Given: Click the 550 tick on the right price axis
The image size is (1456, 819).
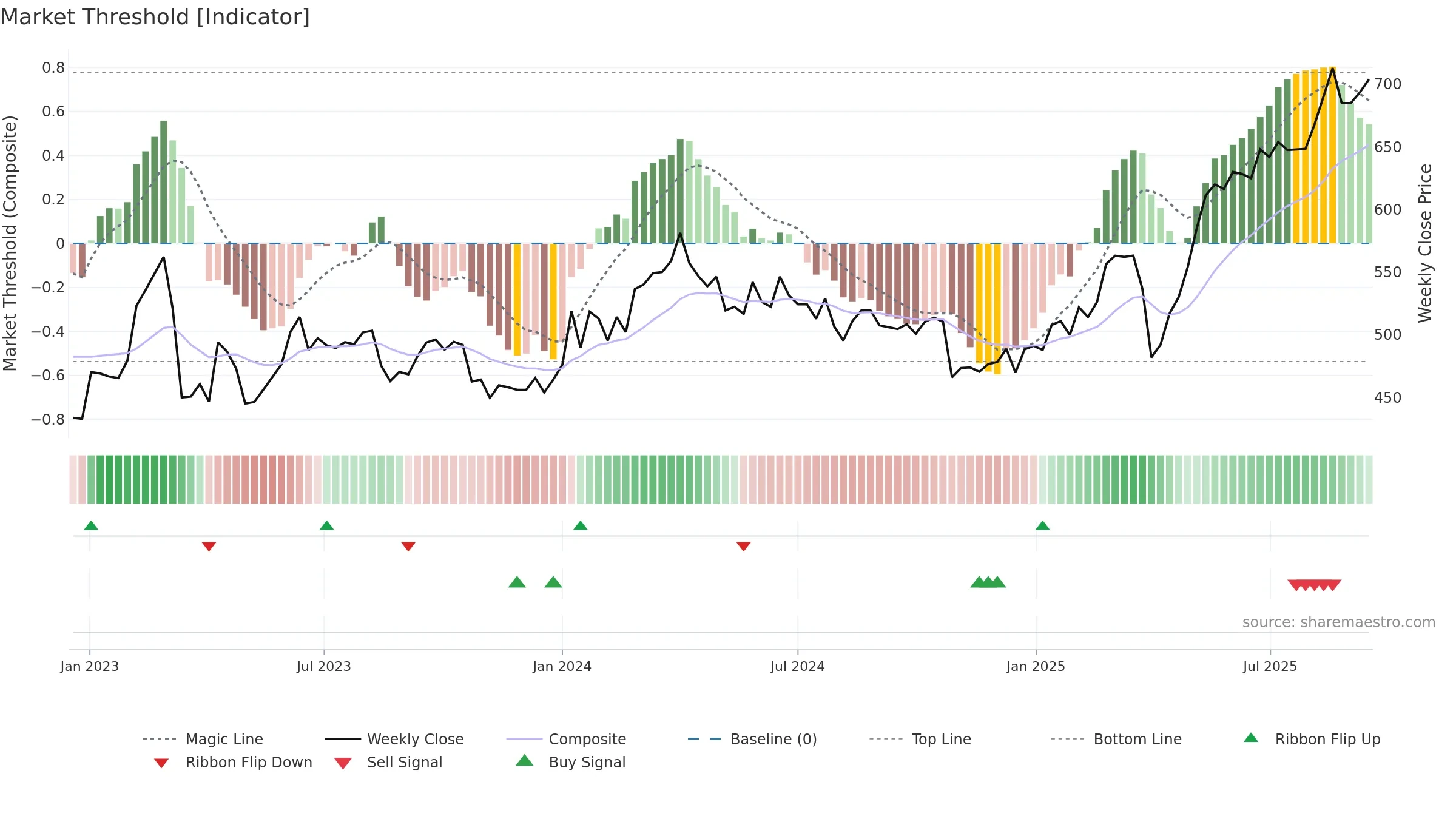Looking at the screenshot, I should coord(1388,272).
